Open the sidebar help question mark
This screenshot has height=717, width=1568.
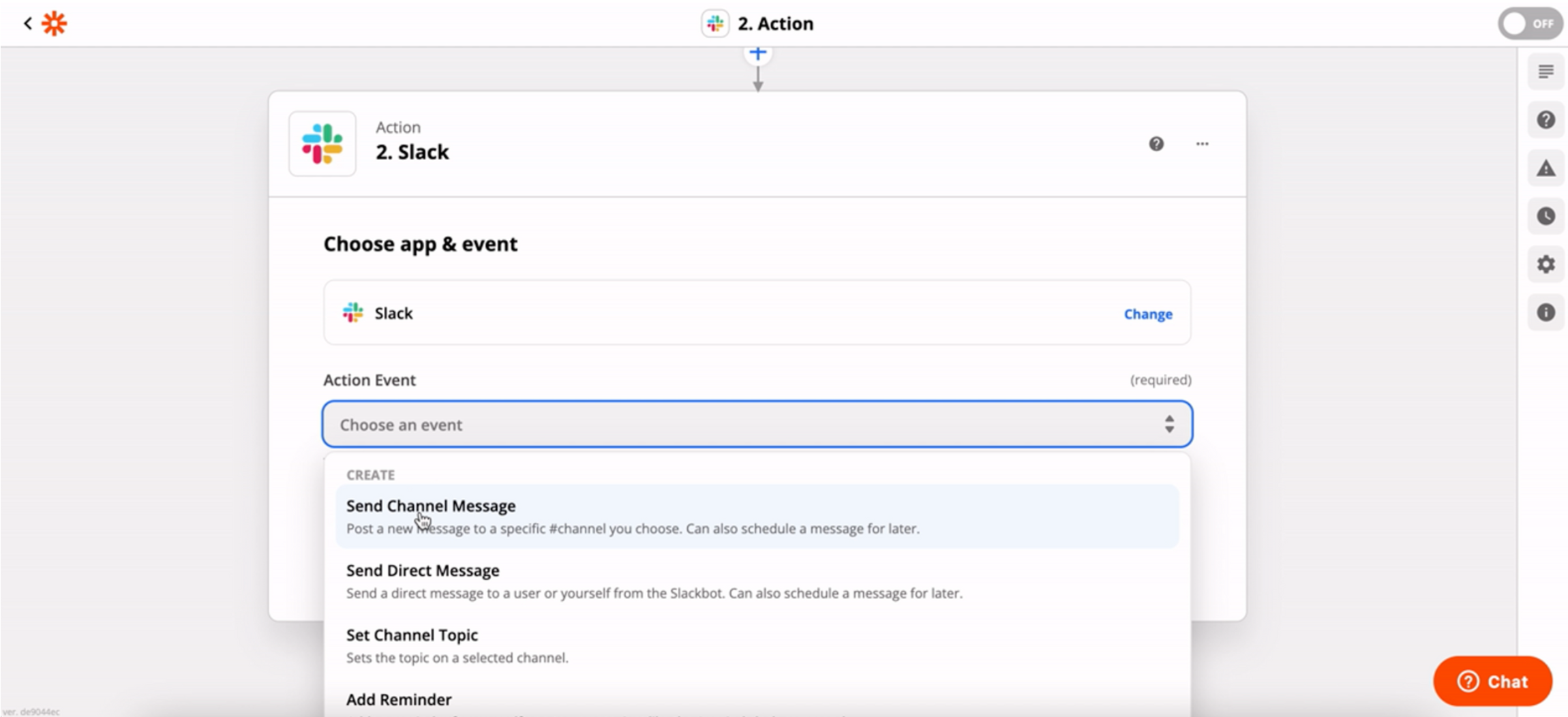(1546, 120)
